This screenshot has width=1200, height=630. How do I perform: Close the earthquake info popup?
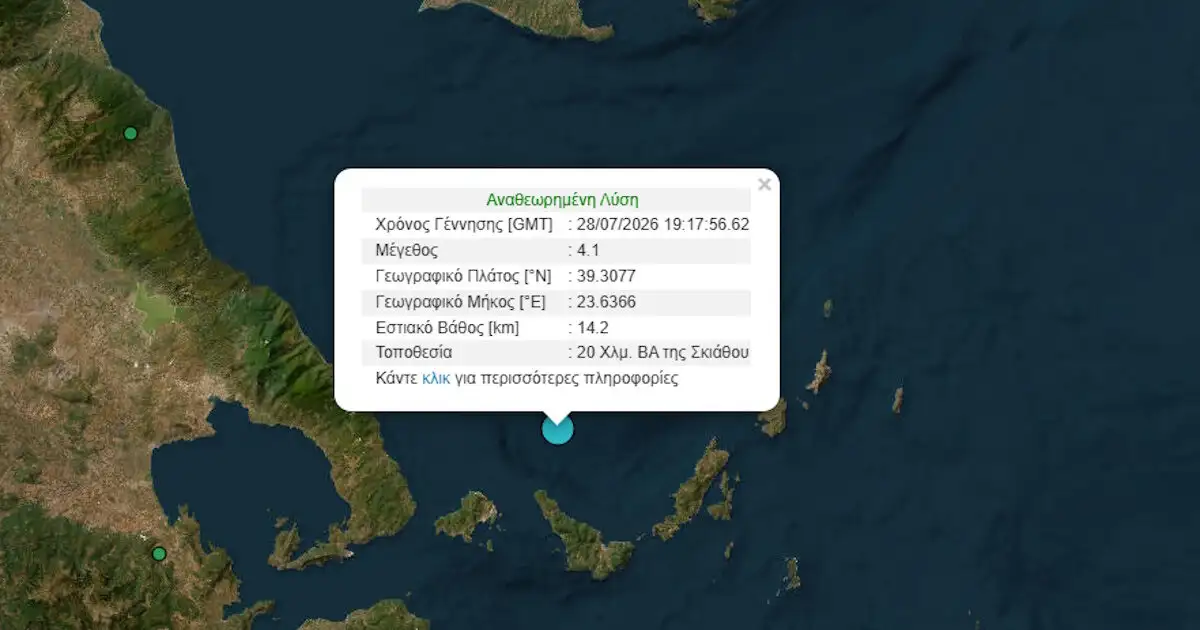pos(764,184)
